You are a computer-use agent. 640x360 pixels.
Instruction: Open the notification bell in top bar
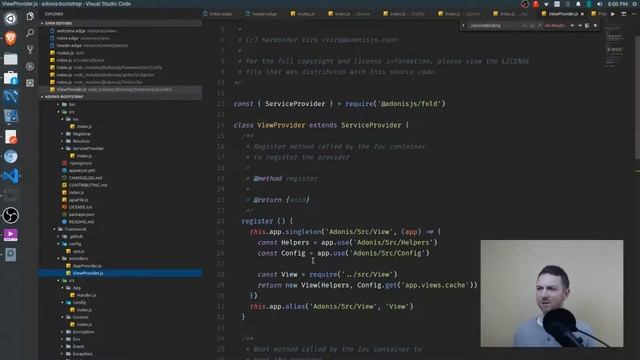coord(578,4)
